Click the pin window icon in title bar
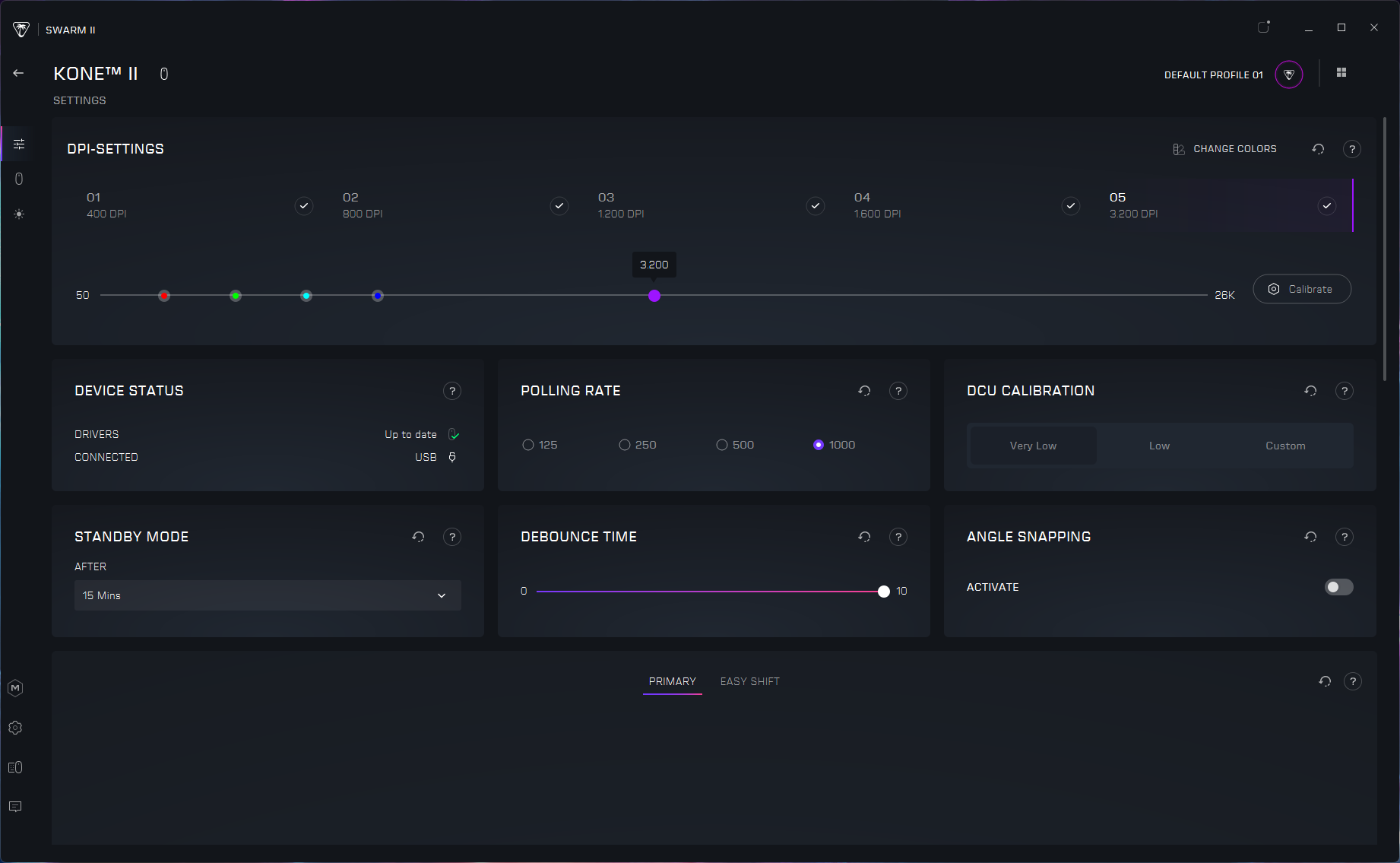 tap(1264, 27)
